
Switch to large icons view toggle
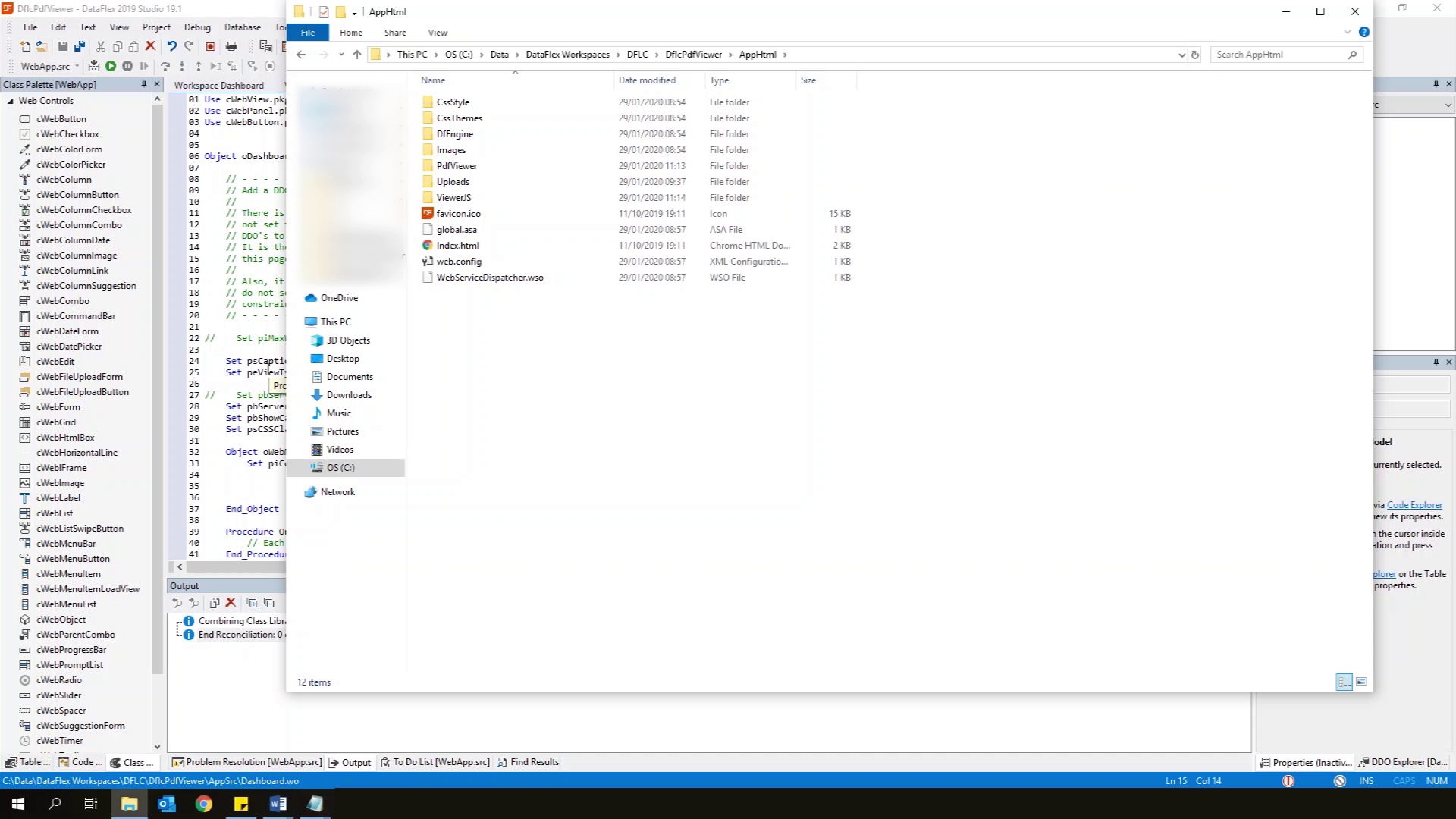tap(1361, 682)
